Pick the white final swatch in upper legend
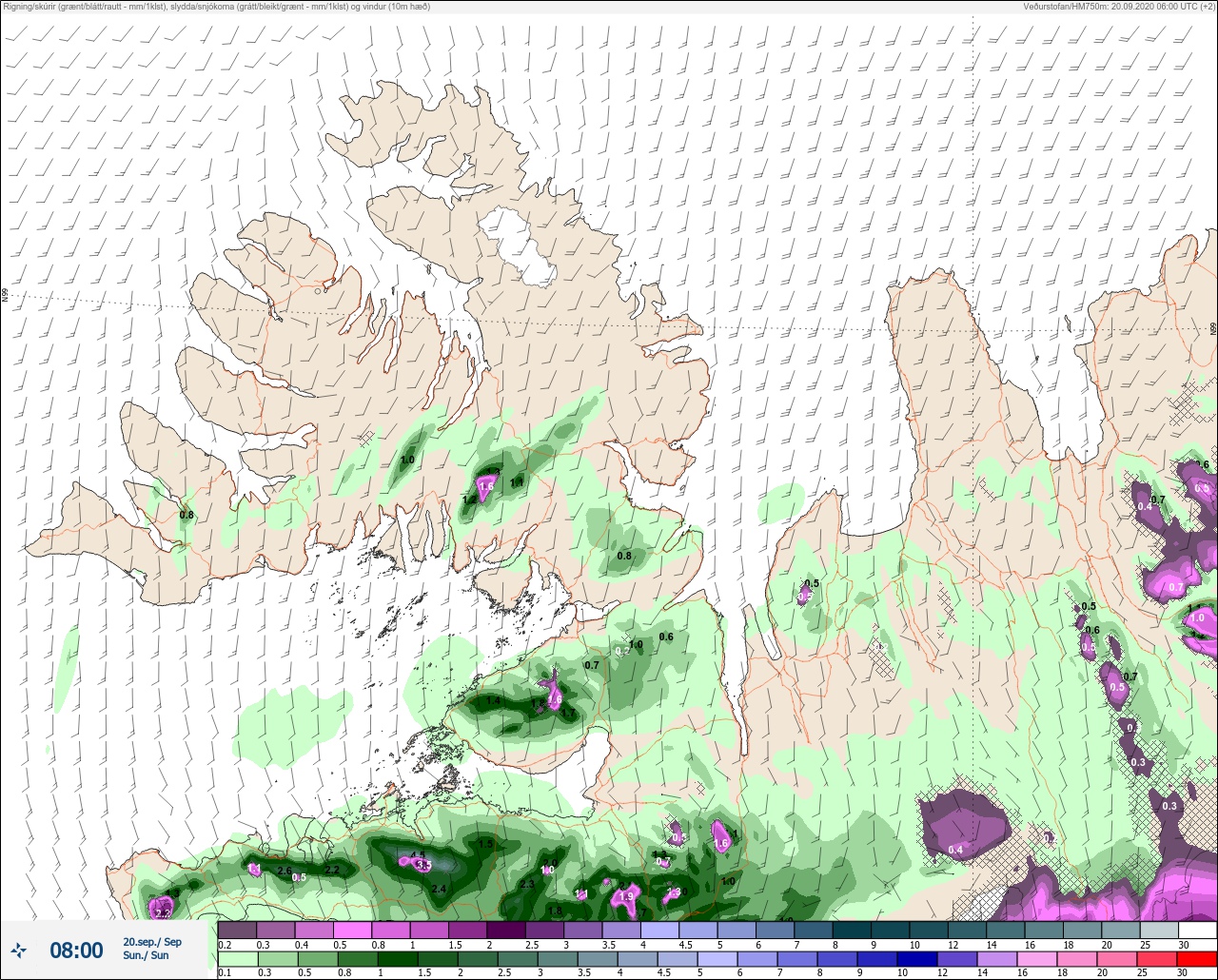 pyautogui.click(x=1197, y=930)
